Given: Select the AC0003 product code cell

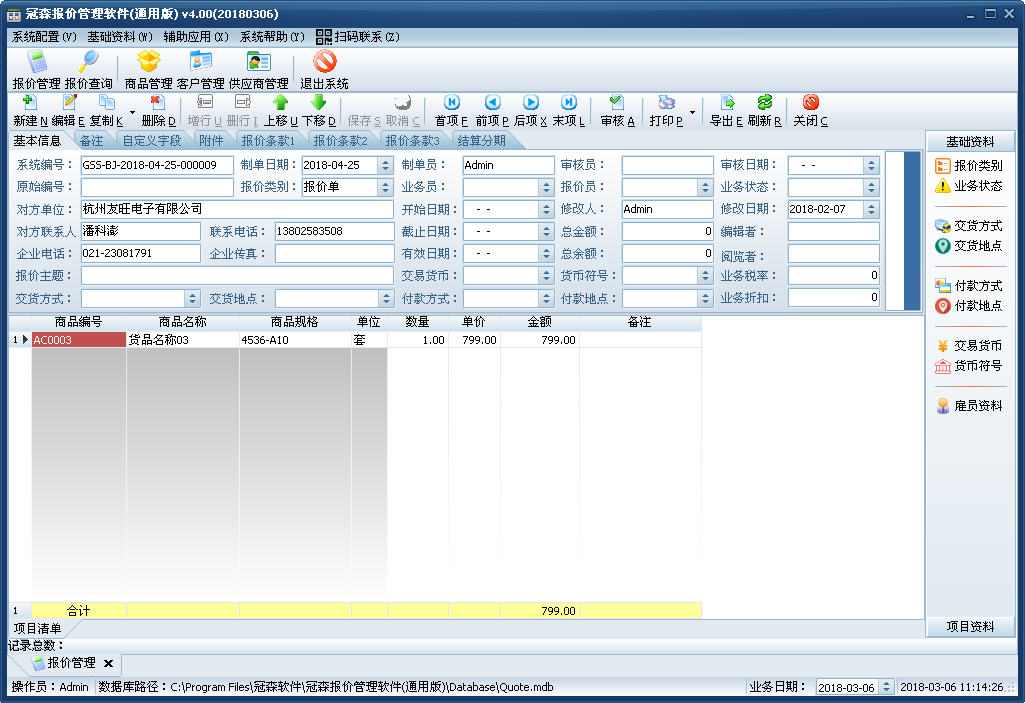Looking at the screenshot, I should pos(78,340).
